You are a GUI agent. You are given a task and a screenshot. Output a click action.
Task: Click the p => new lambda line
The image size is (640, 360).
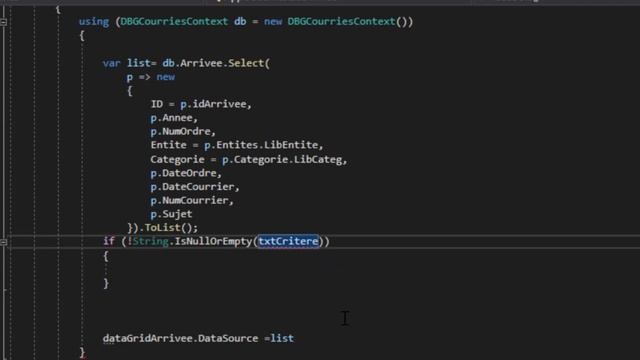(x=151, y=77)
